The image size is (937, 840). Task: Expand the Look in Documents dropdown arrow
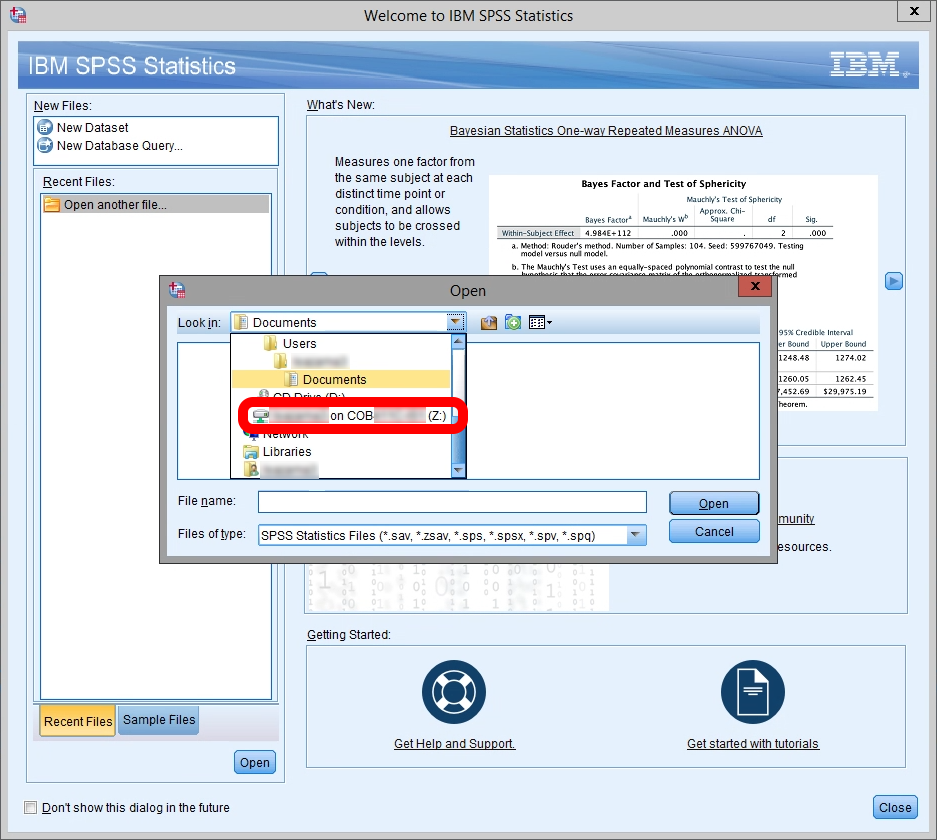(455, 323)
